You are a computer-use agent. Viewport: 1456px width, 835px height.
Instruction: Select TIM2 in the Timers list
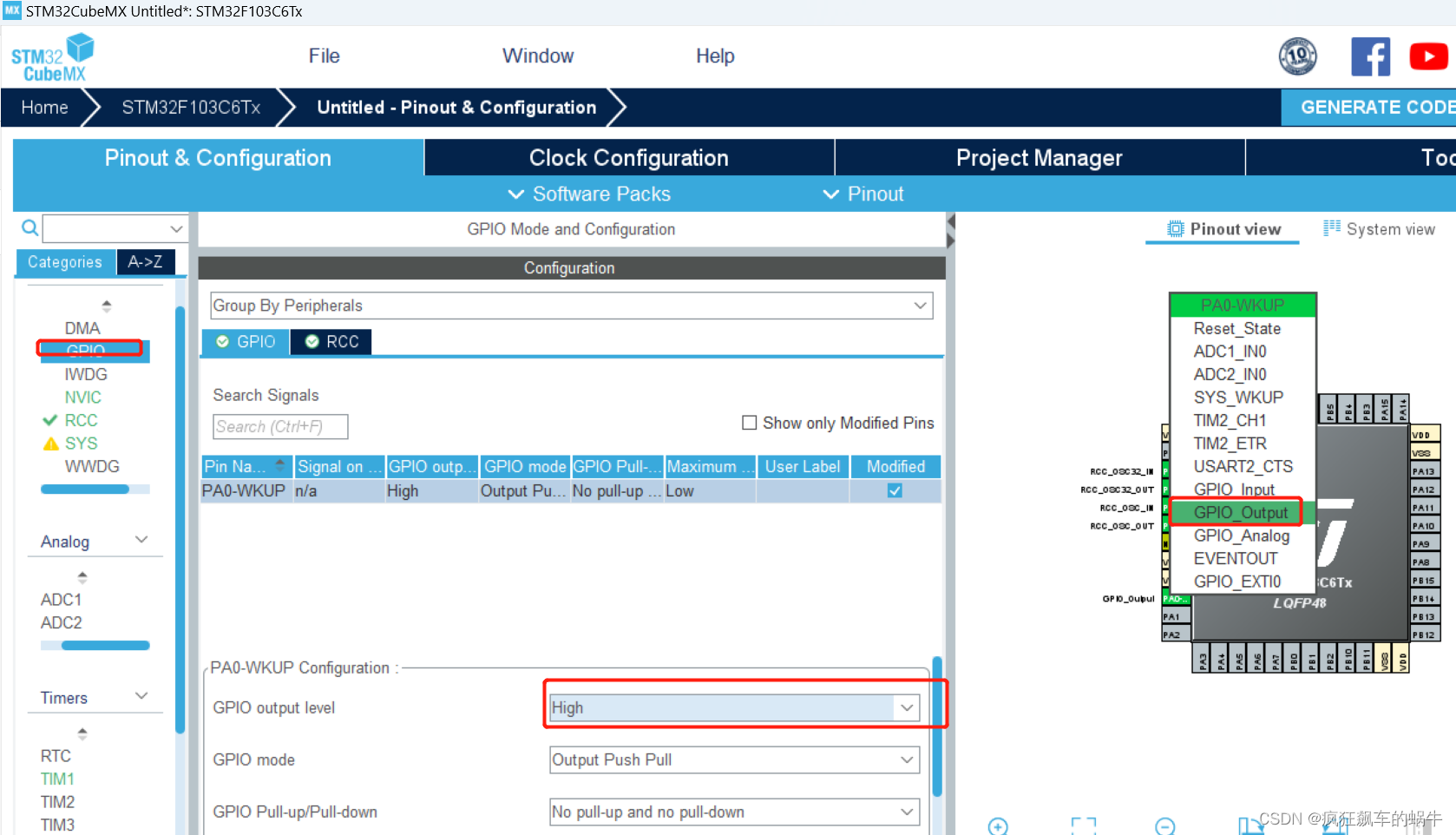(57, 802)
